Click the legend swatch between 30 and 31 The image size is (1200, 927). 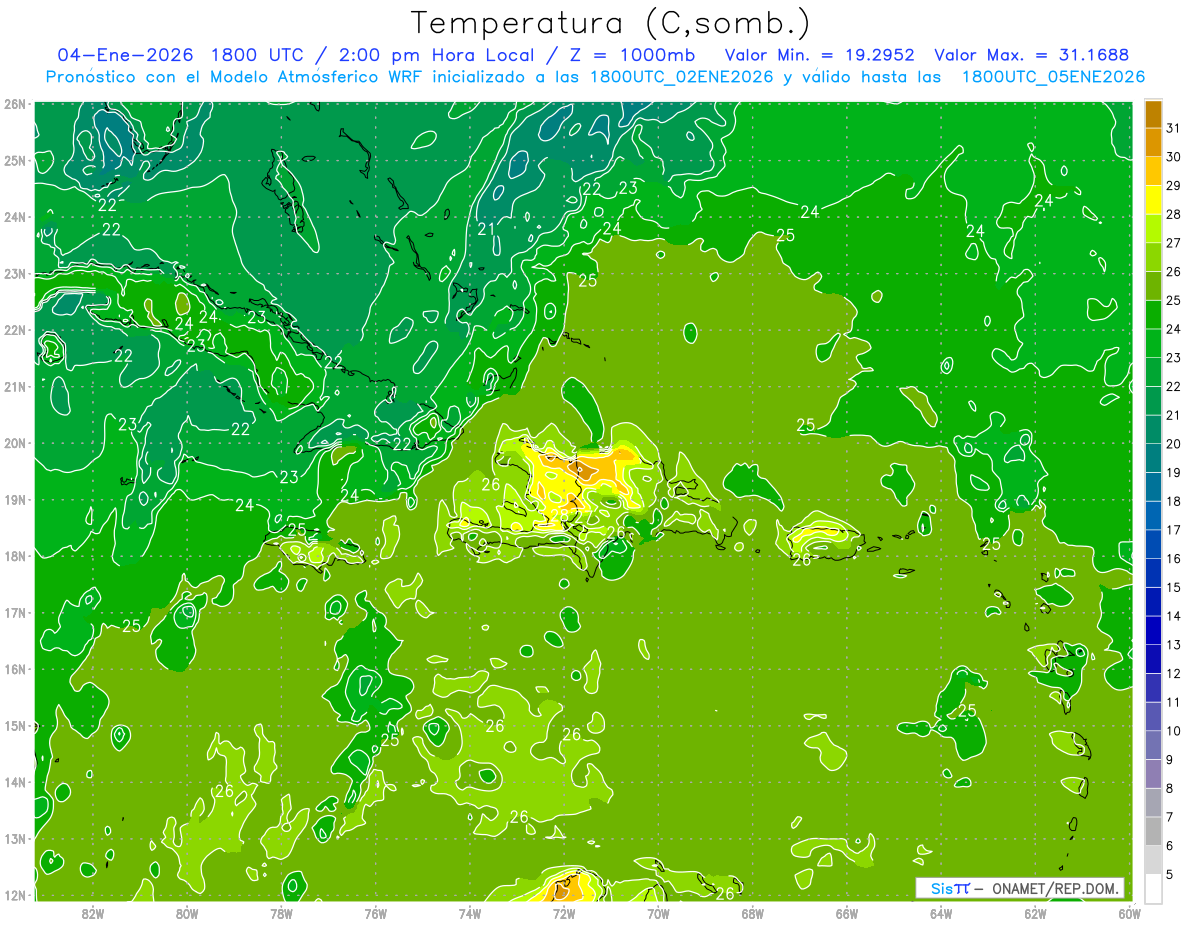pyautogui.click(x=1153, y=143)
